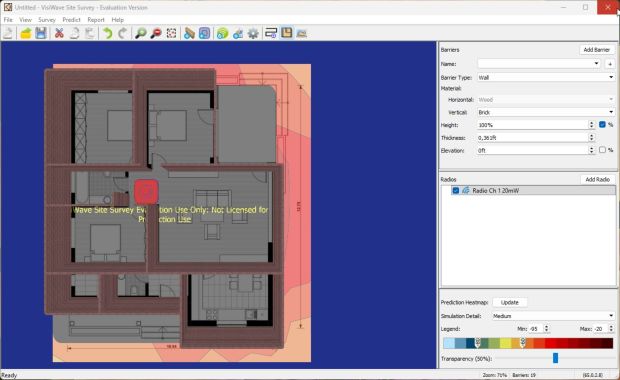
Task: Select the add barrier wall tool icon
Action: pyautogui.click(x=189, y=33)
